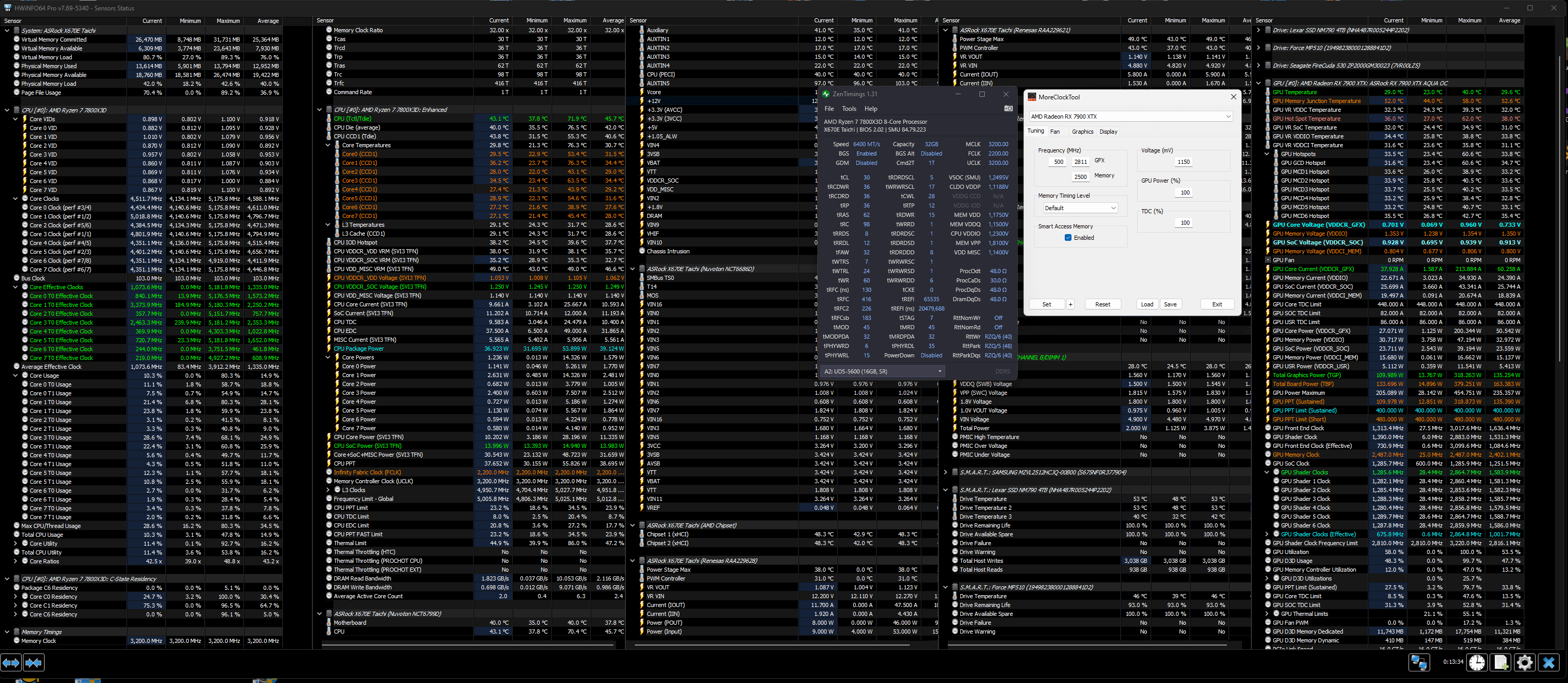The width and height of the screenshot is (1568, 683).
Task: Click the HWiNFO64 title bar app icon
Action: coord(7,8)
